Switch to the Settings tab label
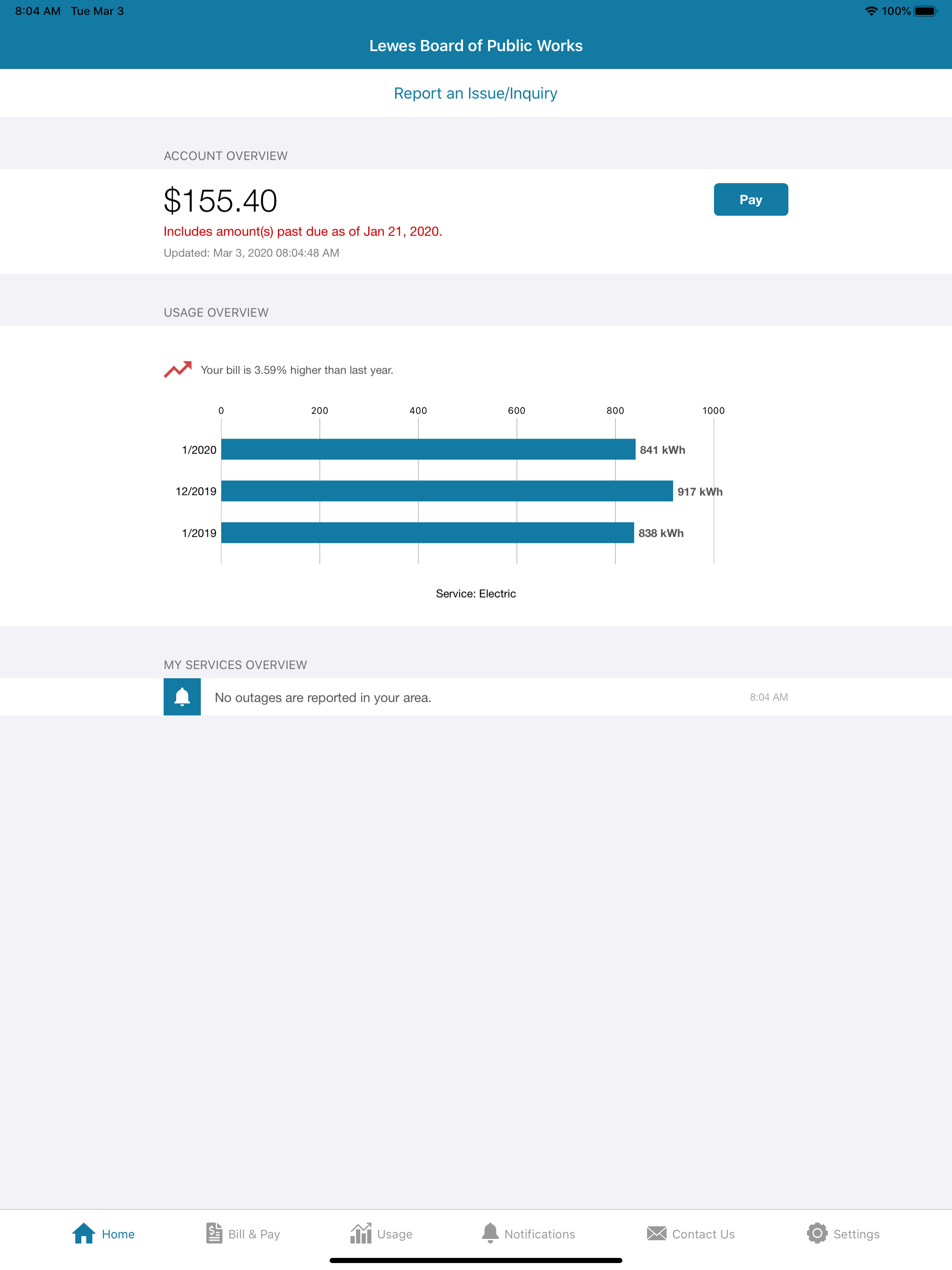952x1270 pixels. coord(857,1234)
